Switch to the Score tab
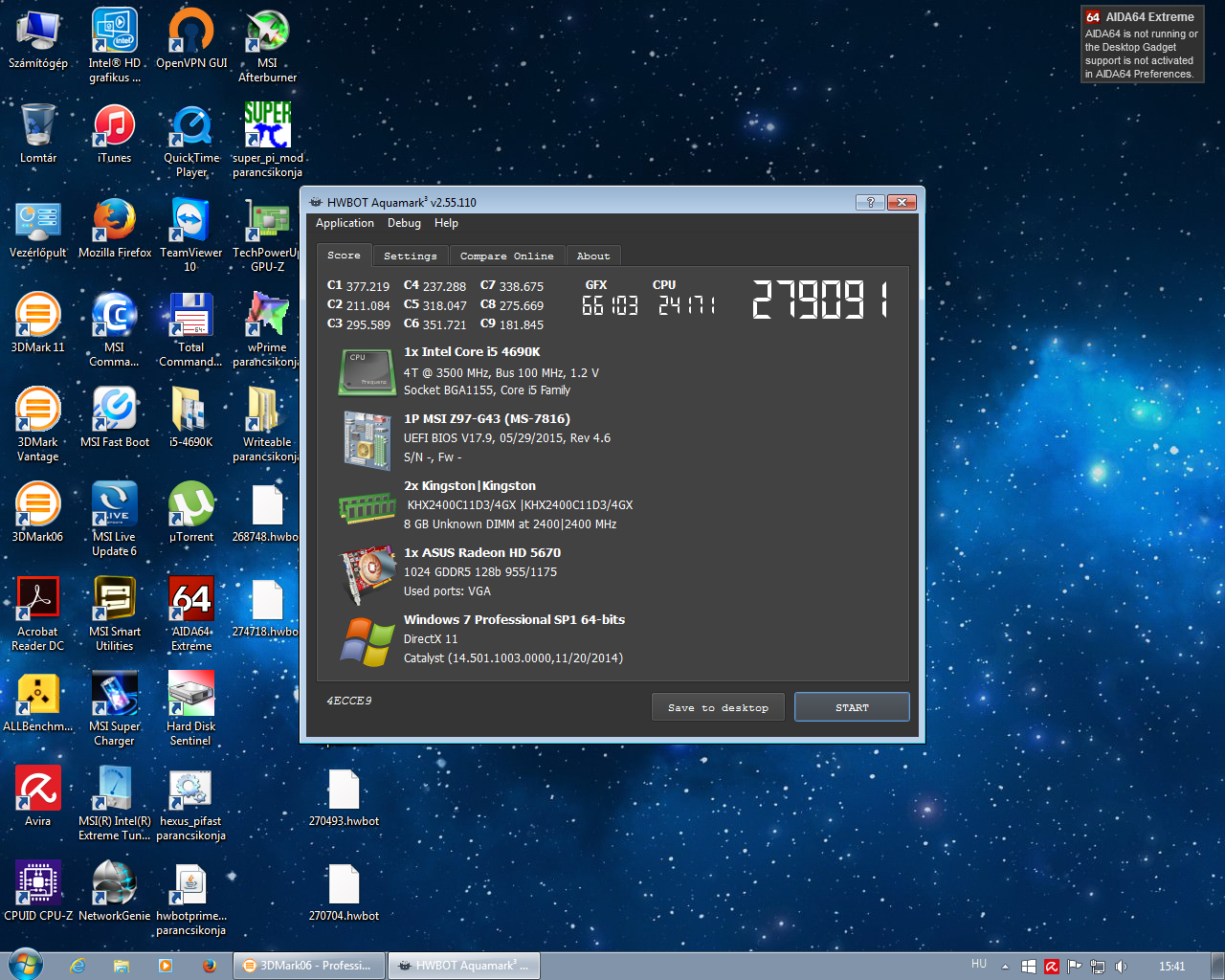This screenshot has width=1225, height=980. point(344,256)
